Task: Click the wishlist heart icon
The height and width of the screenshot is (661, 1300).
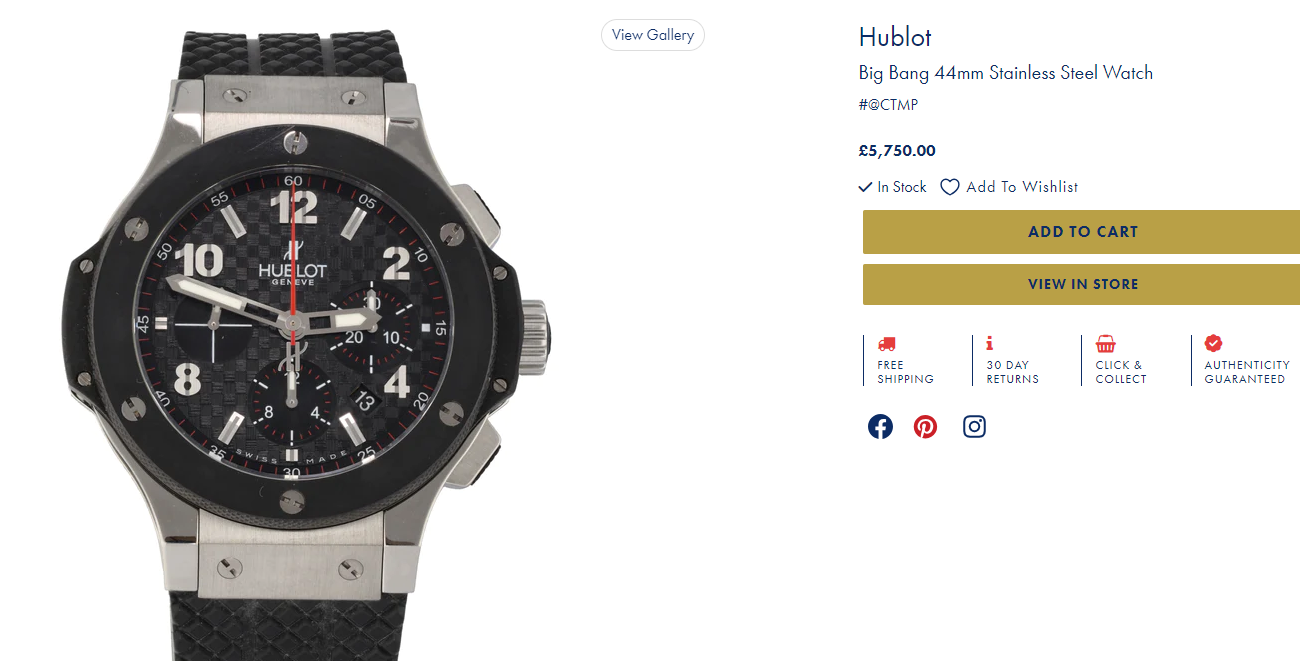Action: tap(950, 187)
